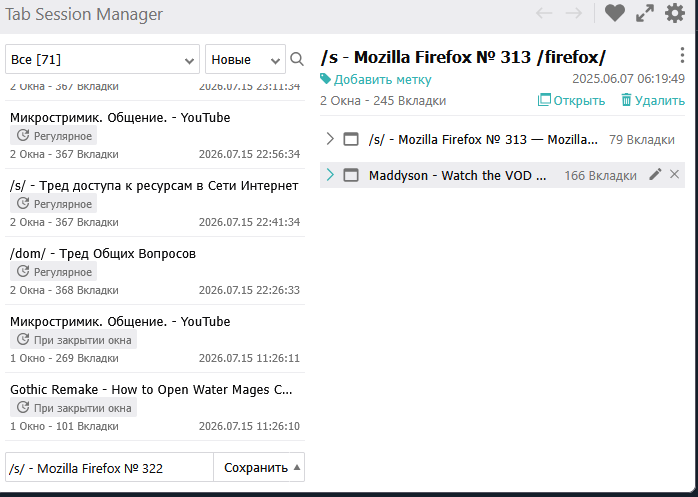Image resolution: width=698 pixels, height=497 pixels.
Task: Open the Новые sort dropdown
Action: 245,59
